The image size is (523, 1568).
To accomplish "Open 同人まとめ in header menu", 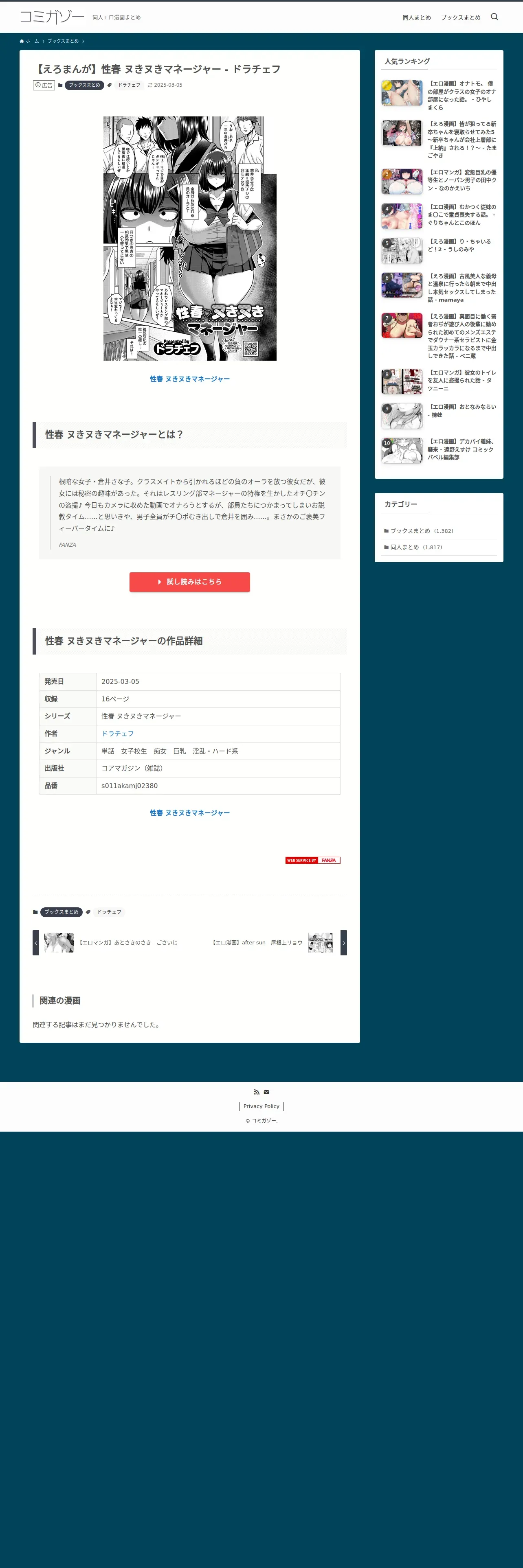I will point(416,18).
